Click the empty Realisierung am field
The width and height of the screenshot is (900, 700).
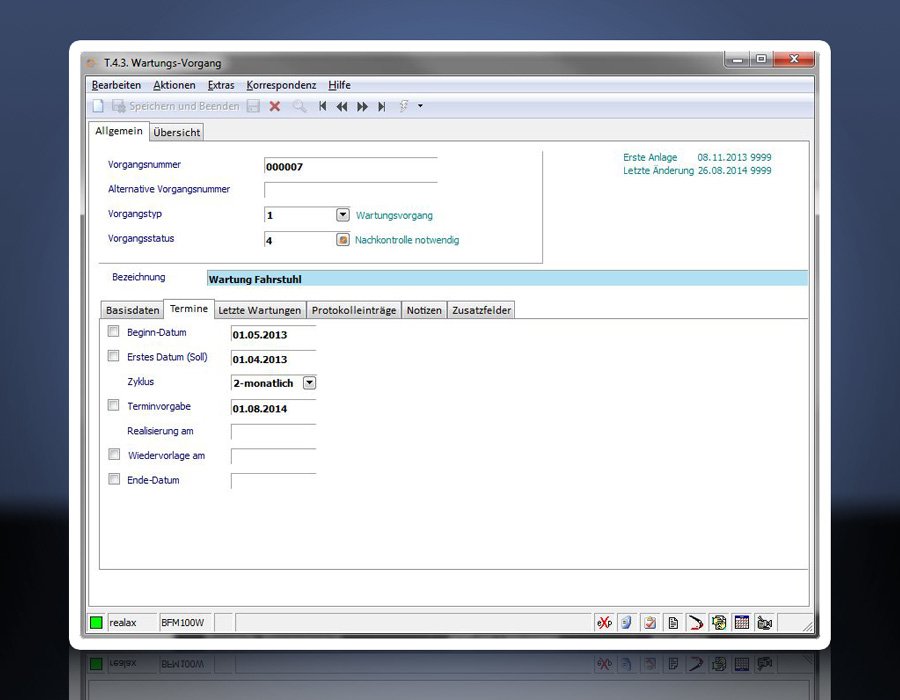pyautogui.click(x=273, y=431)
